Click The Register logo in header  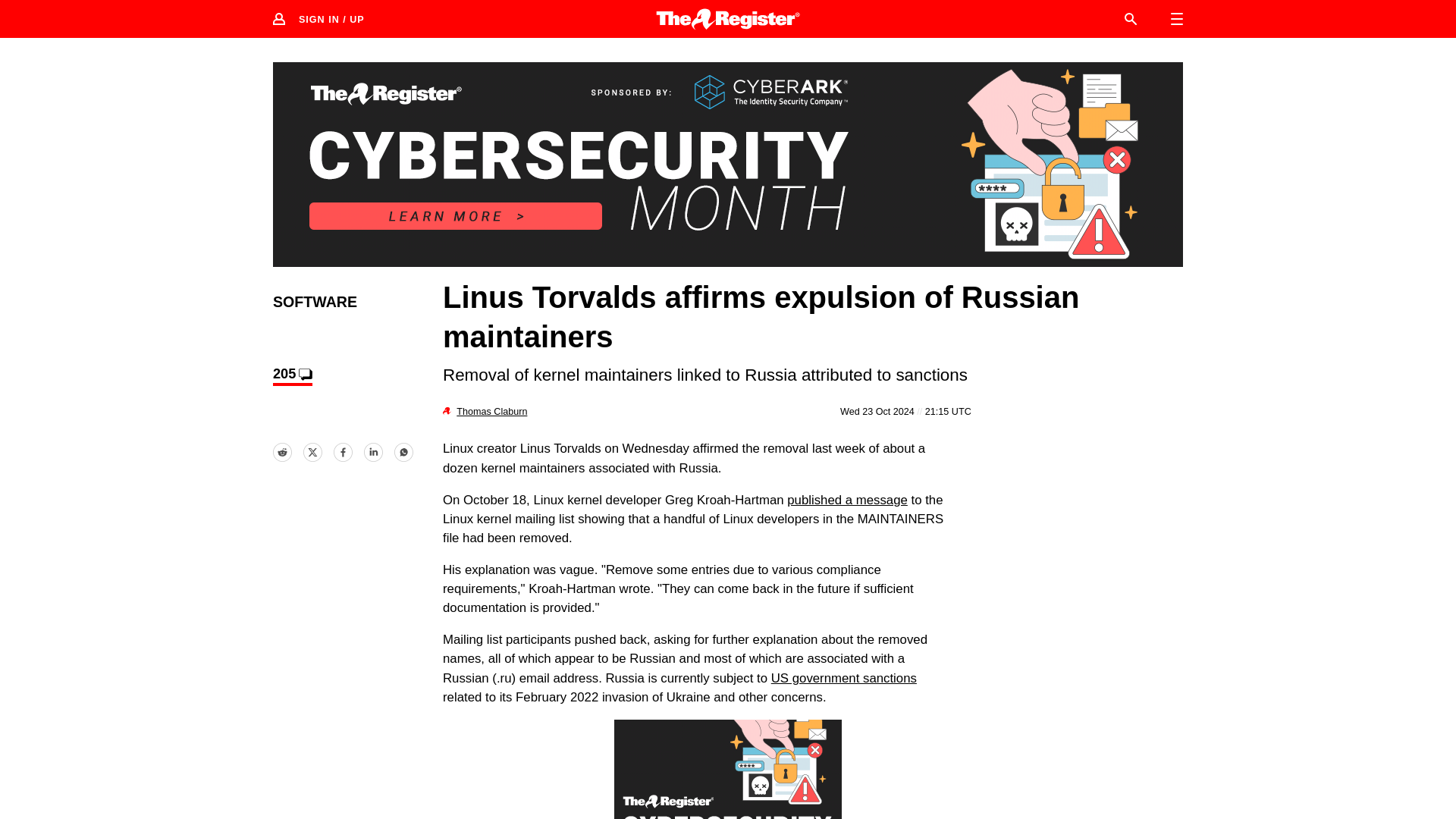click(x=727, y=19)
